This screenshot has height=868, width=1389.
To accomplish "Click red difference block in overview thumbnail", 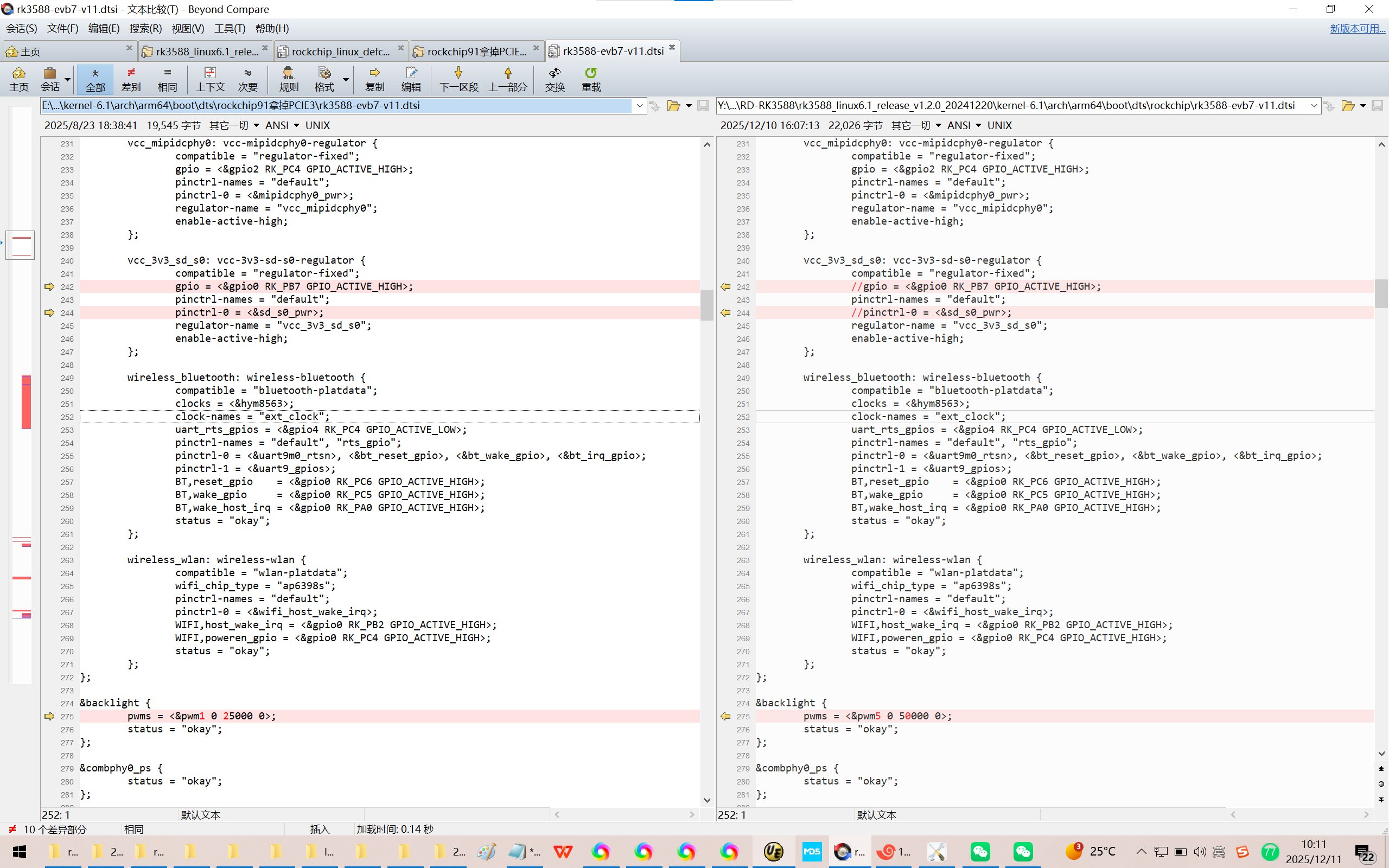I will 26,402.
